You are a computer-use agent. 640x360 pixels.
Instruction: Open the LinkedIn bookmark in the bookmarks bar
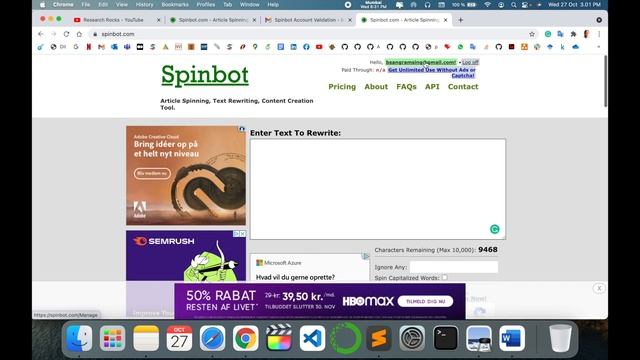[293, 47]
